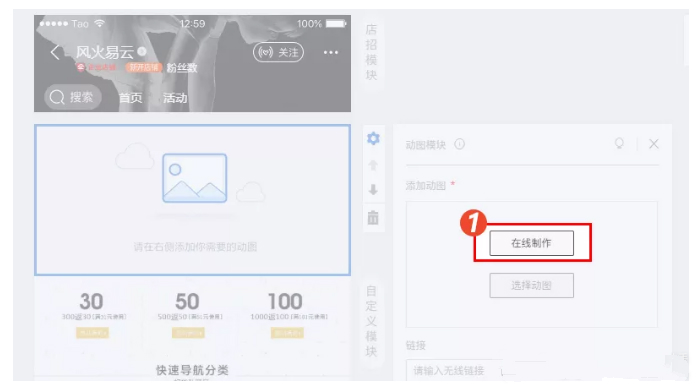The width and height of the screenshot is (700, 390).
Task: Switch to the 活动 tab
Action: (x=175, y=98)
